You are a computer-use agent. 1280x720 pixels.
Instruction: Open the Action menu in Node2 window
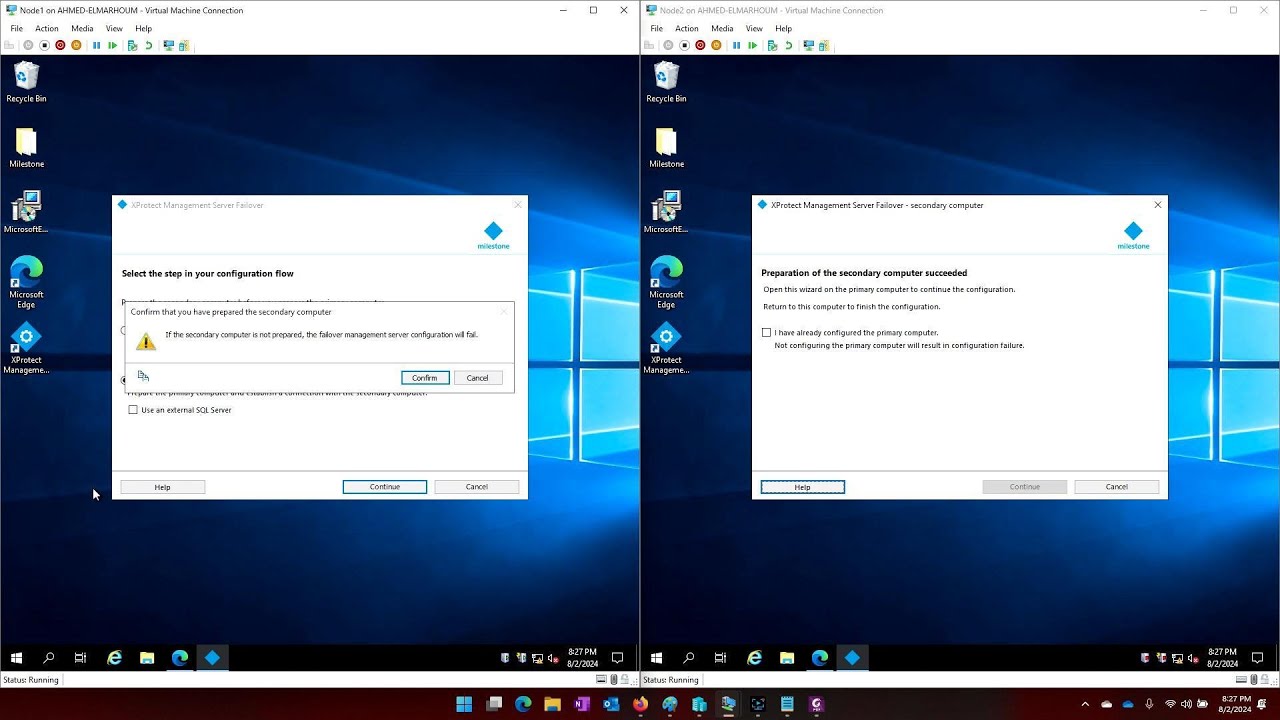click(x=687, y=29)
